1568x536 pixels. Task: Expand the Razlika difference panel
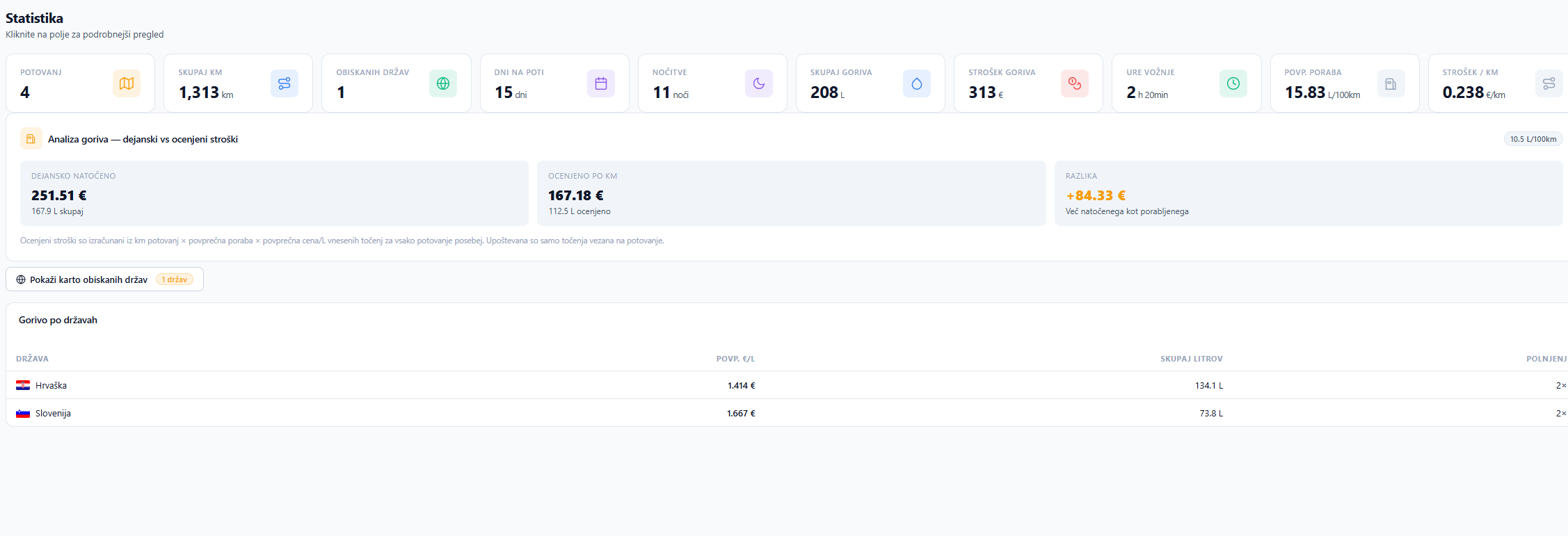click(x=1308, y=193)
